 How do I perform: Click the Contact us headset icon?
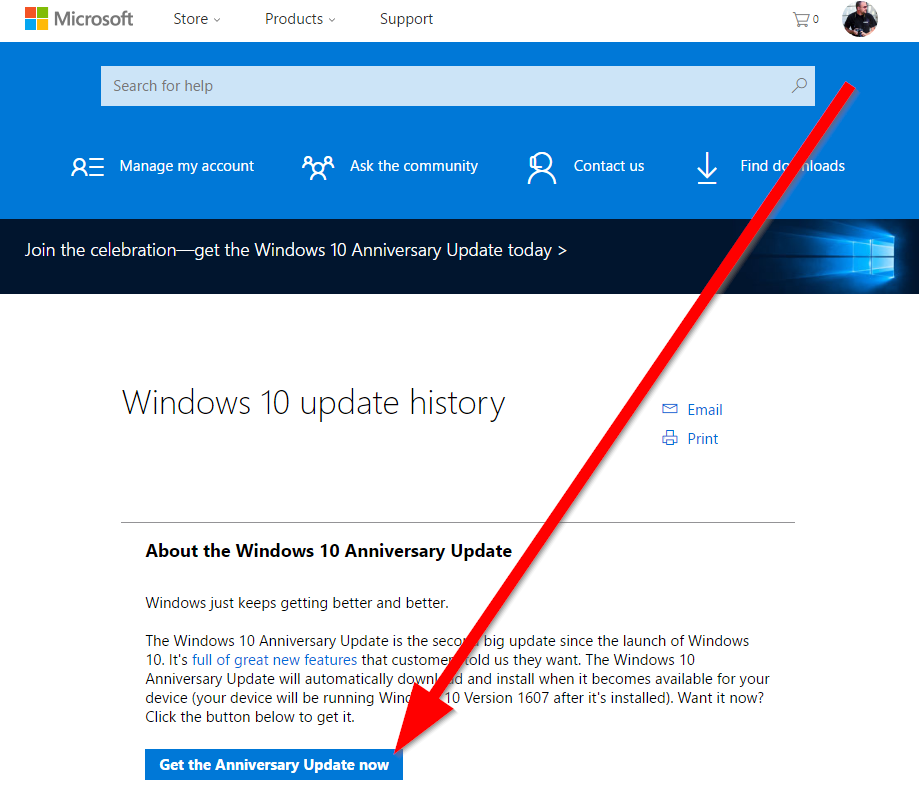pyautogui.click(x=542, y=168)
